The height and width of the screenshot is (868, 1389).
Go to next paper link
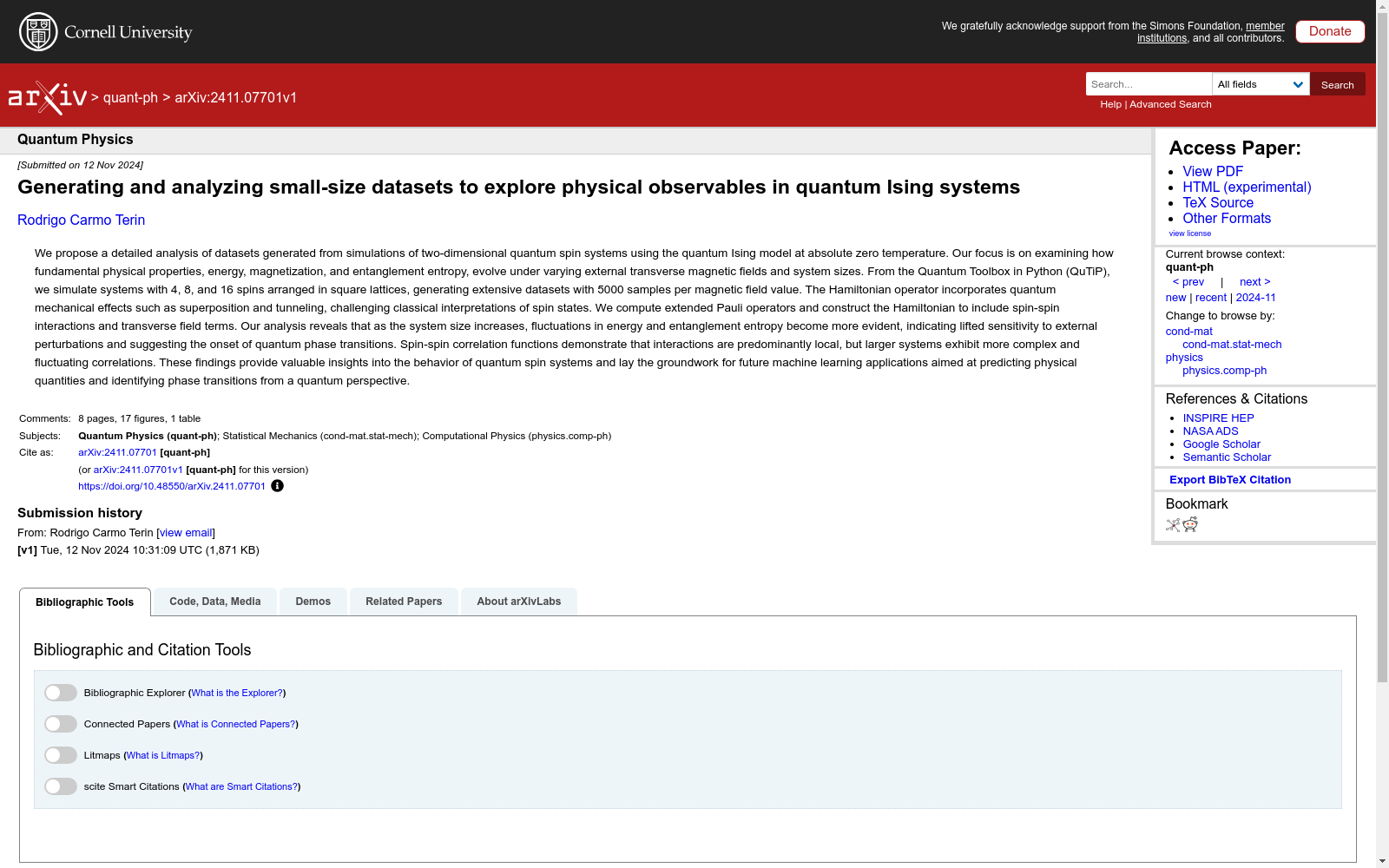1255,282
